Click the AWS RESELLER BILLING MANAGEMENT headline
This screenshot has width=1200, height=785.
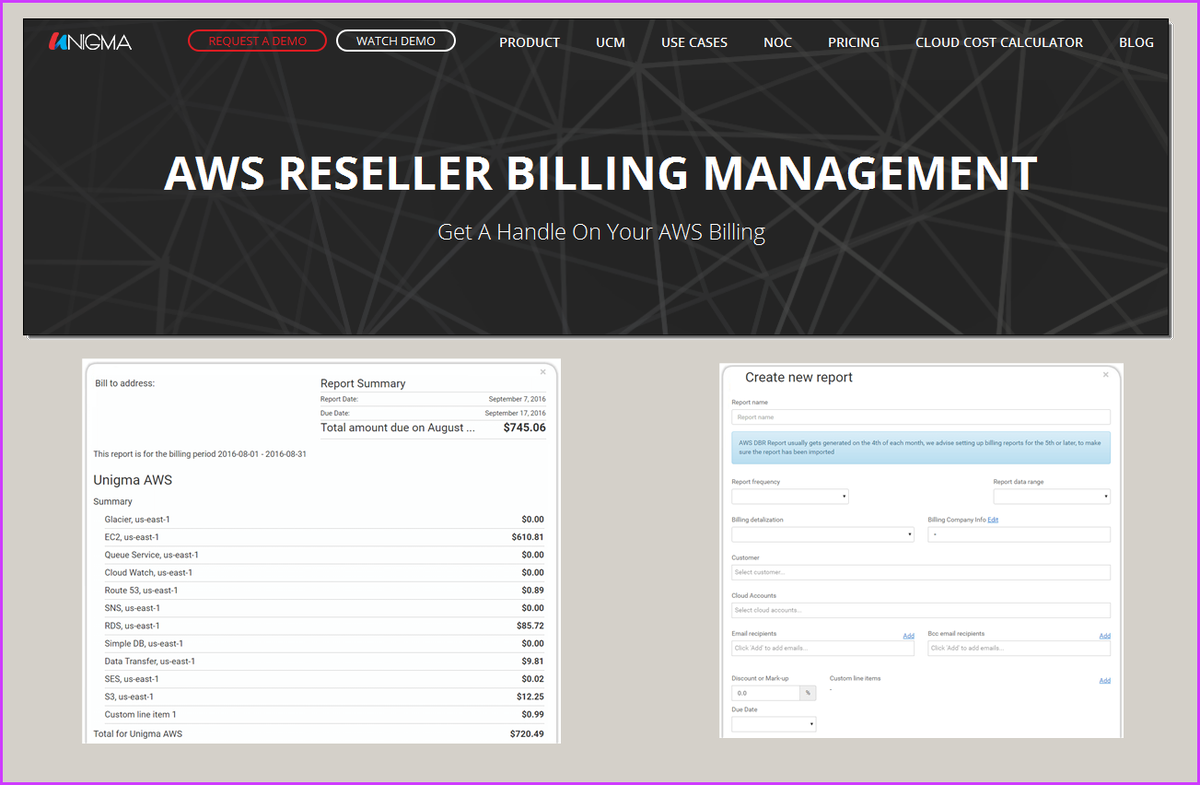point(600,173)
